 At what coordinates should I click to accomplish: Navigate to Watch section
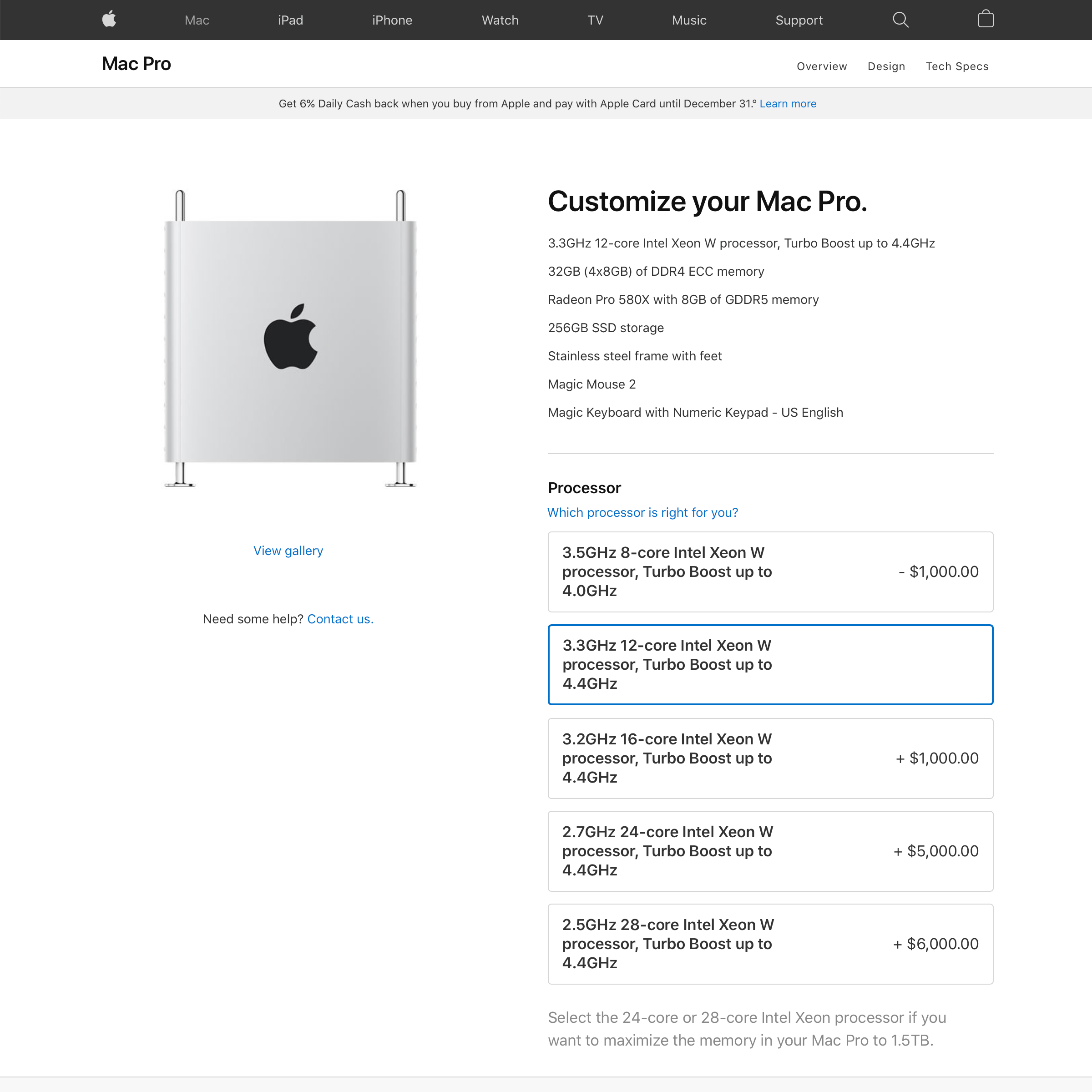[x=500, y=20]
